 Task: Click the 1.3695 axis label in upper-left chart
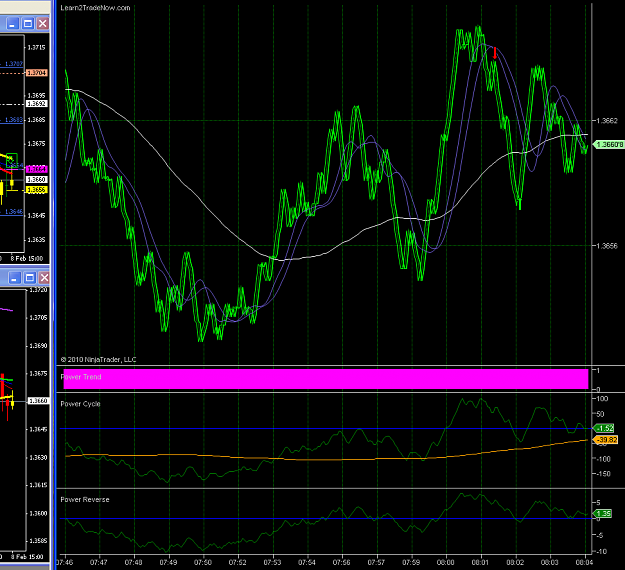tap(36, 96)
